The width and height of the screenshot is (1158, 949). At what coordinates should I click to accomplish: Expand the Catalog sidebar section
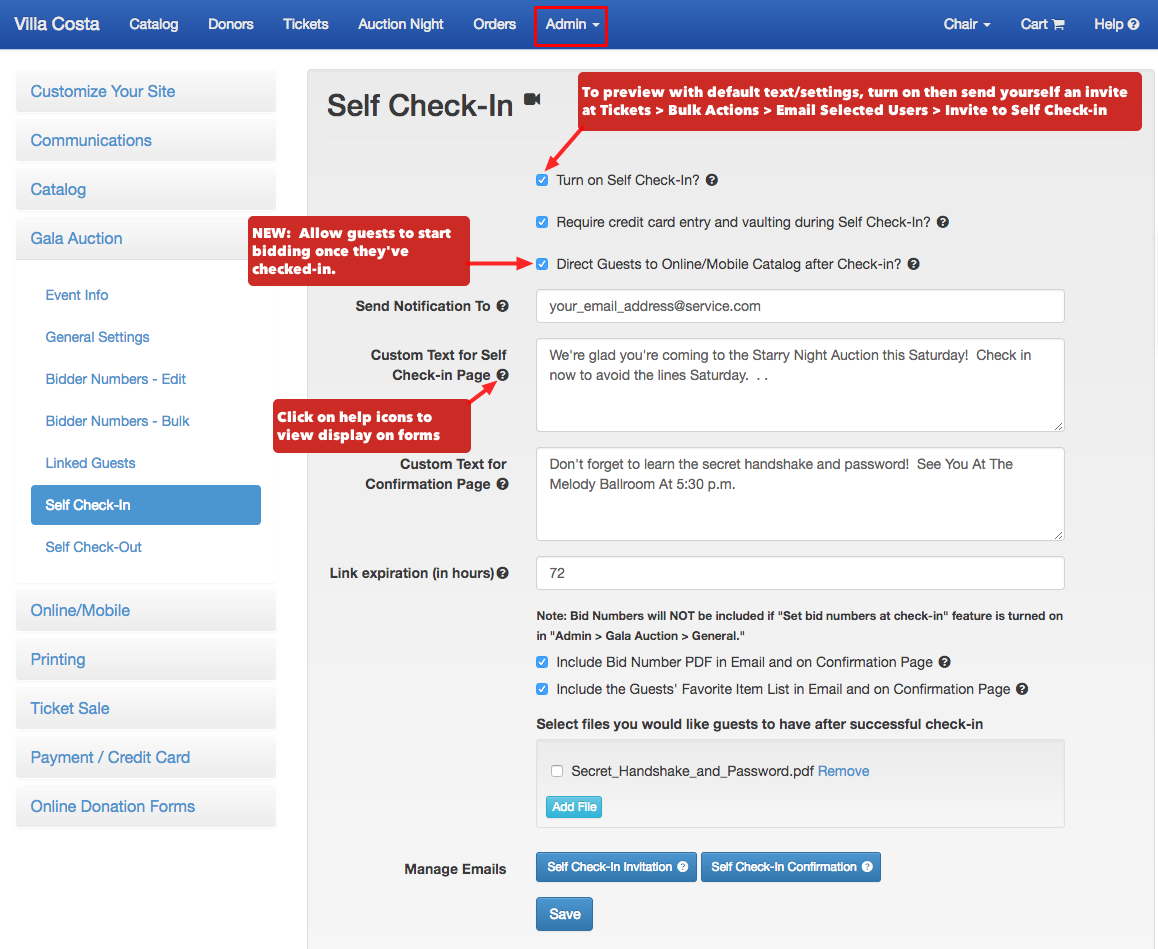145,190
